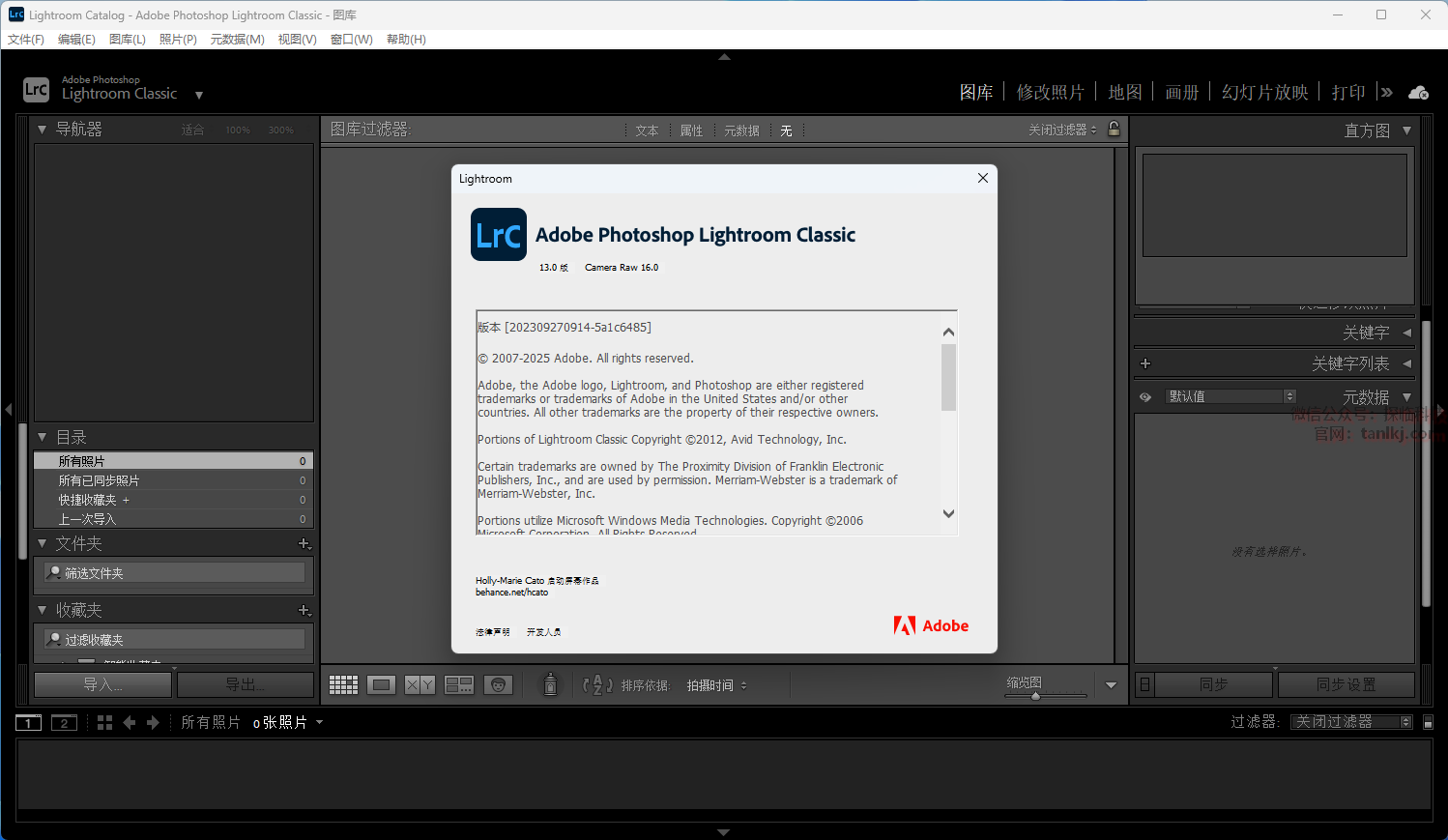Switch to Grid view in the toolbar

343,685
